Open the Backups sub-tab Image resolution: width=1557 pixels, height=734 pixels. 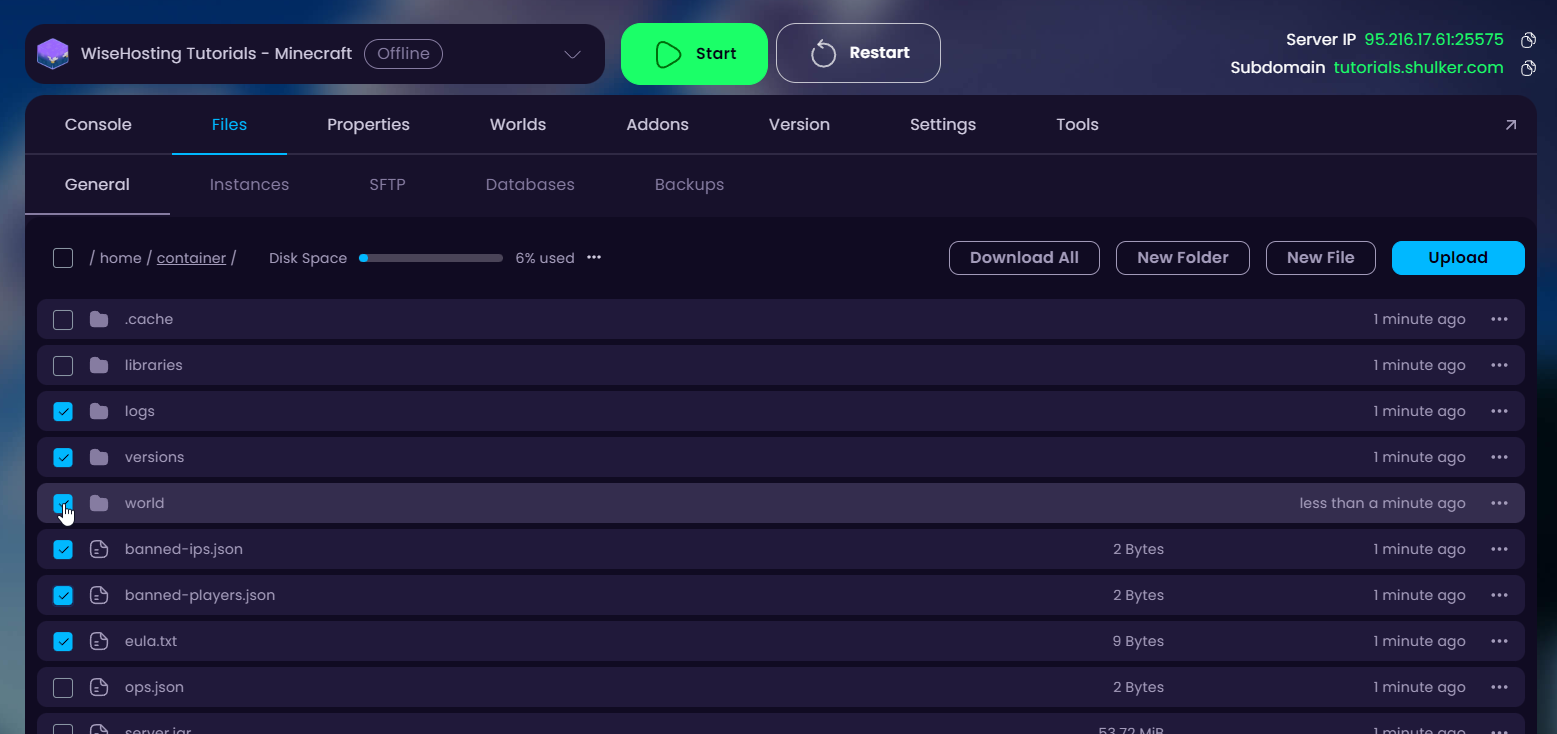click(689, 185)
